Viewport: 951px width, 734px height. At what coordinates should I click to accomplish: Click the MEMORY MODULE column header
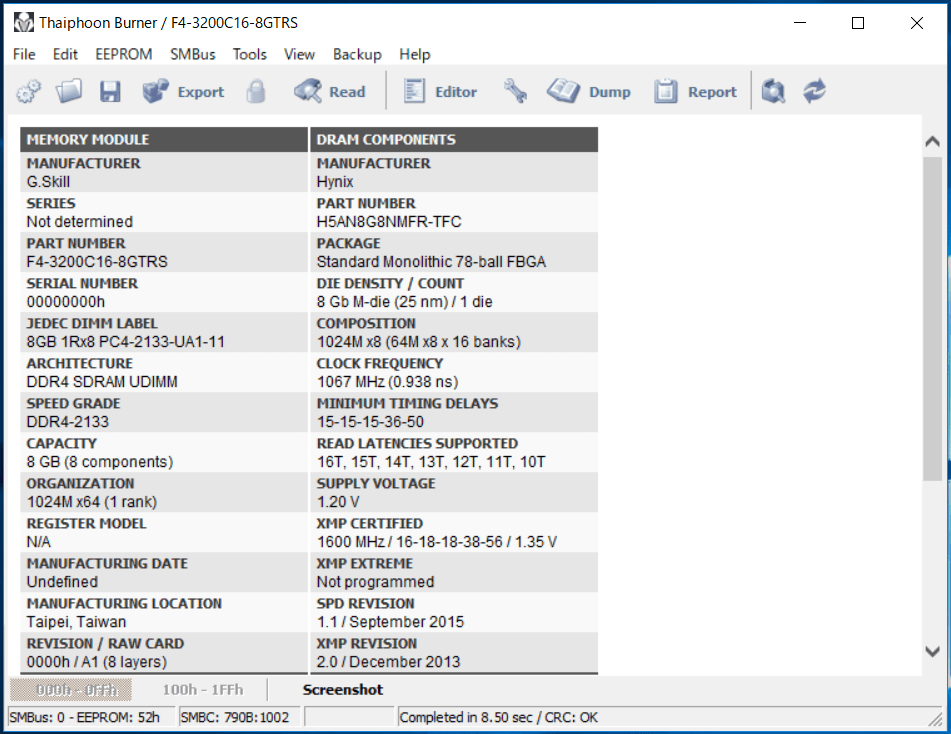click(164, 140)
